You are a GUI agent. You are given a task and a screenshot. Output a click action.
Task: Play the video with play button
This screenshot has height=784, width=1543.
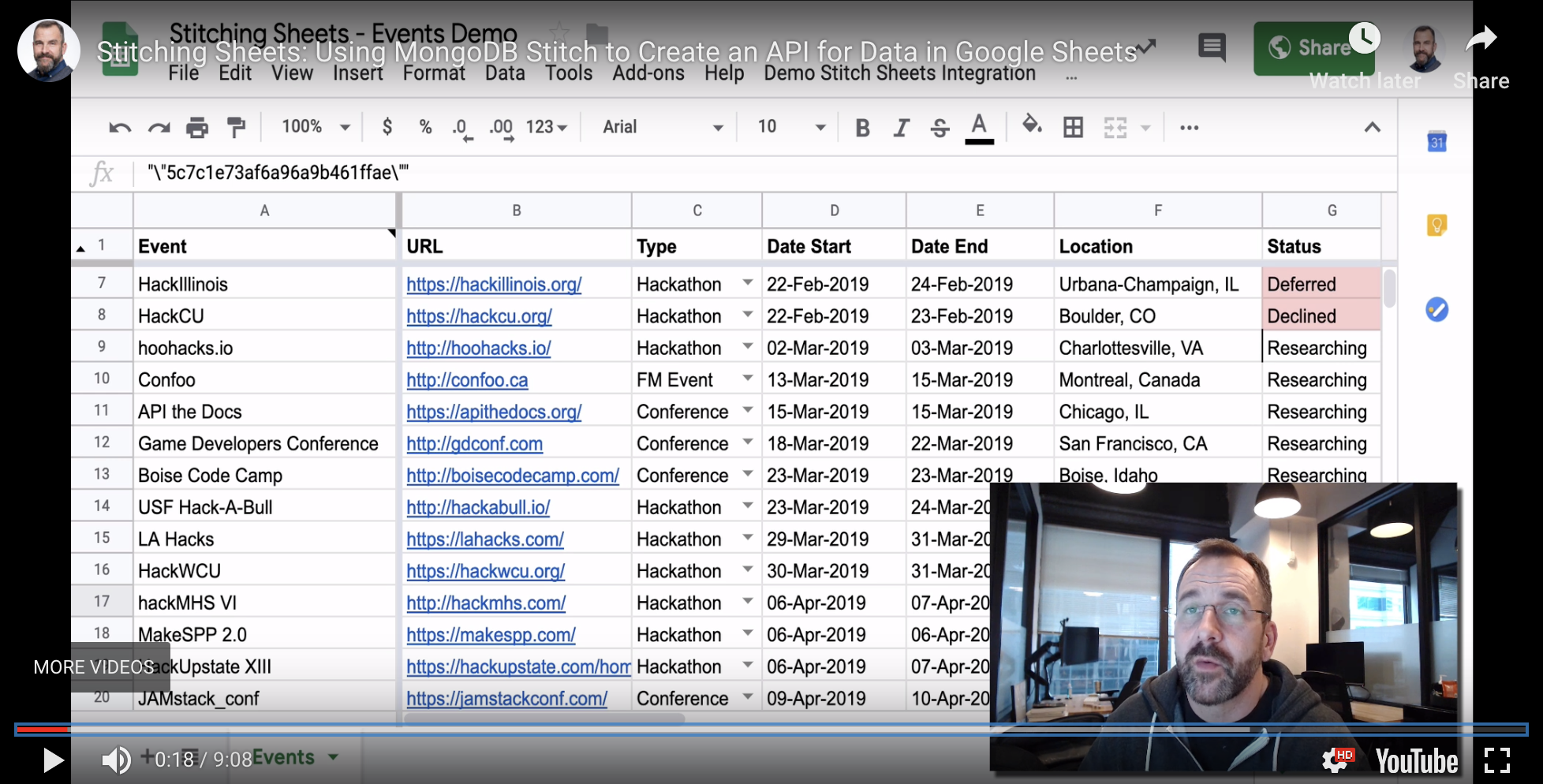[x=53, y=760]
